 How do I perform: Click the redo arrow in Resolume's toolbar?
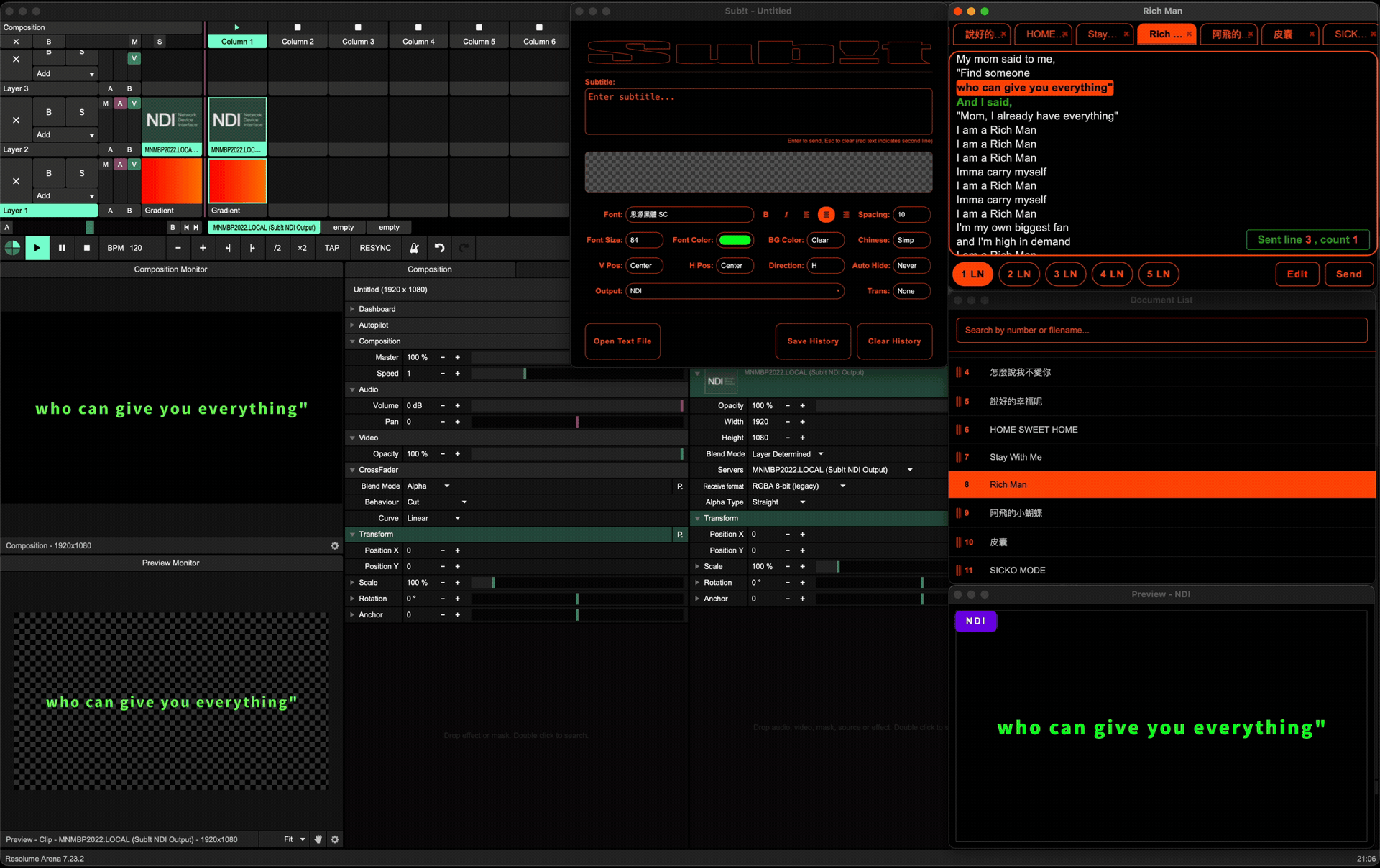click(x=464, y=248)
